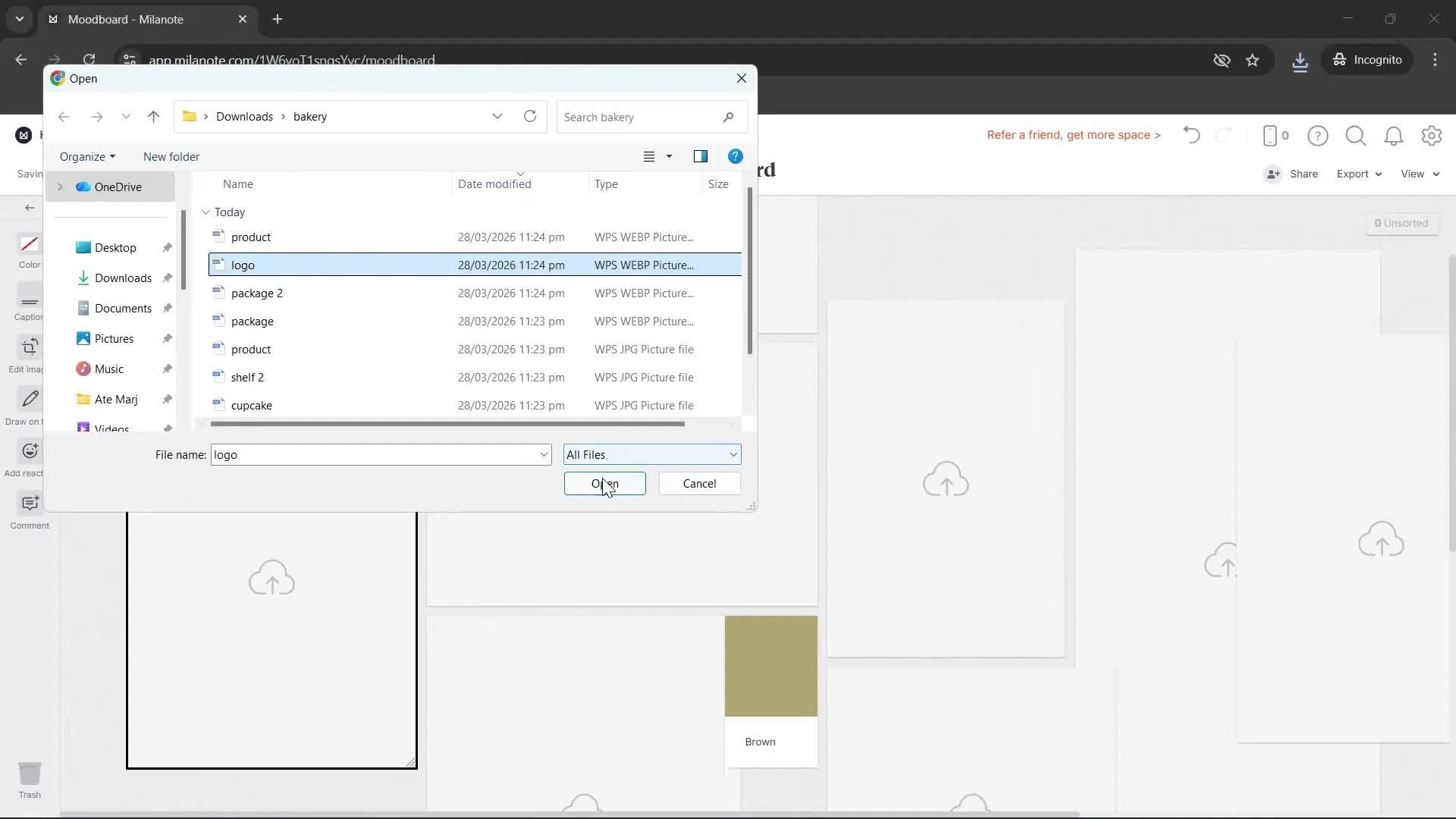Image resolution: width=1456 pixels, height=819 pixels.
Task: Click the Cancel button in the dialog
Action: point(698,483)
